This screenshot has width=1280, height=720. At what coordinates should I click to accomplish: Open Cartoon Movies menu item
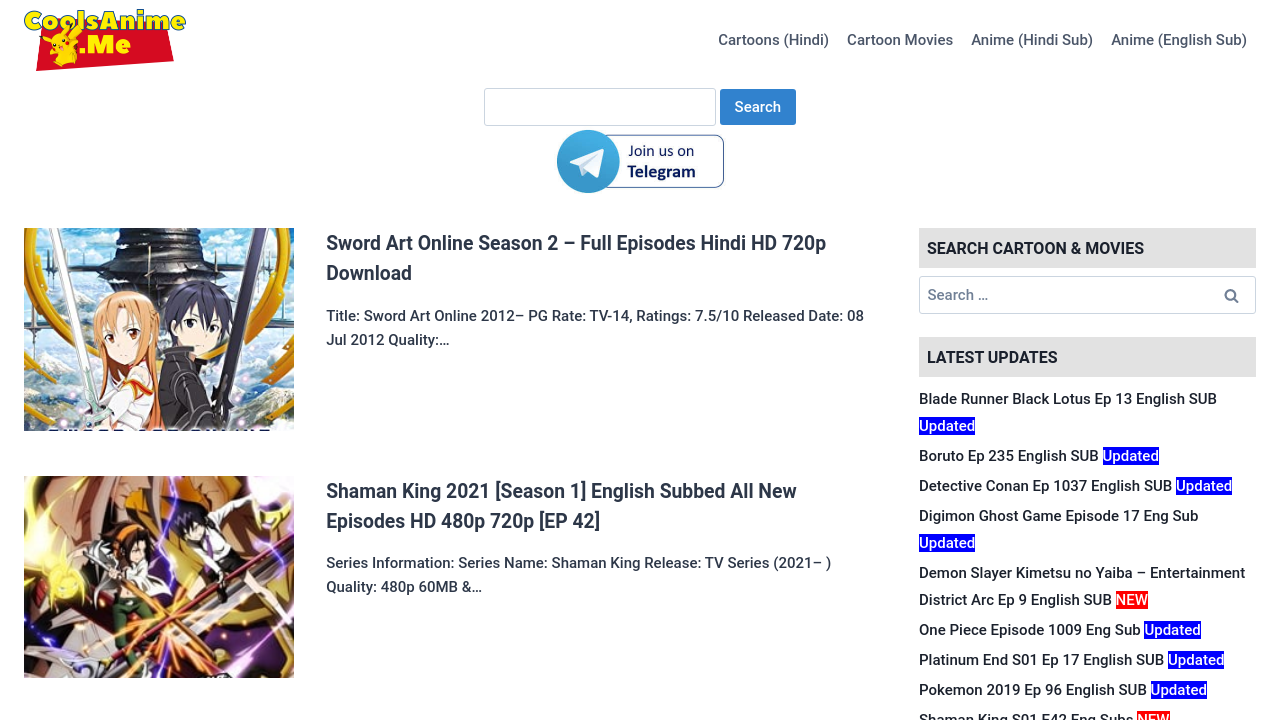900,40
